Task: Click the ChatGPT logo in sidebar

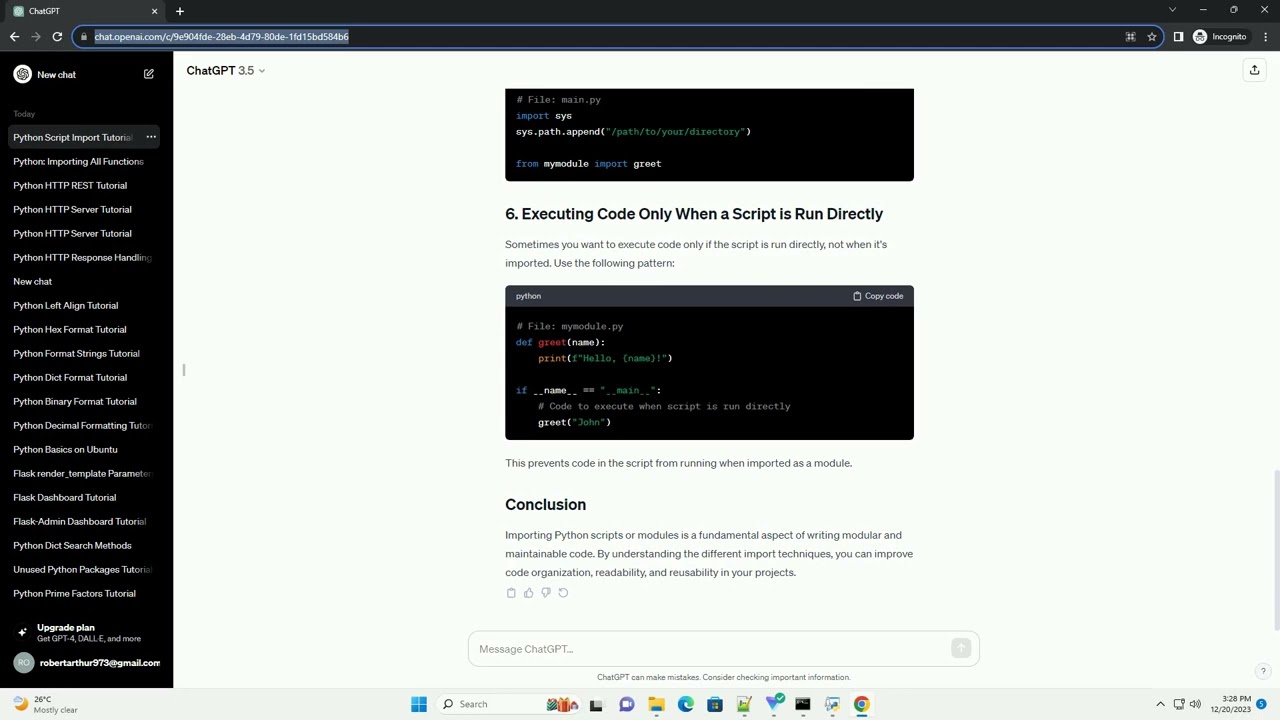Action: pyautogui.click(x=22, y=74)
